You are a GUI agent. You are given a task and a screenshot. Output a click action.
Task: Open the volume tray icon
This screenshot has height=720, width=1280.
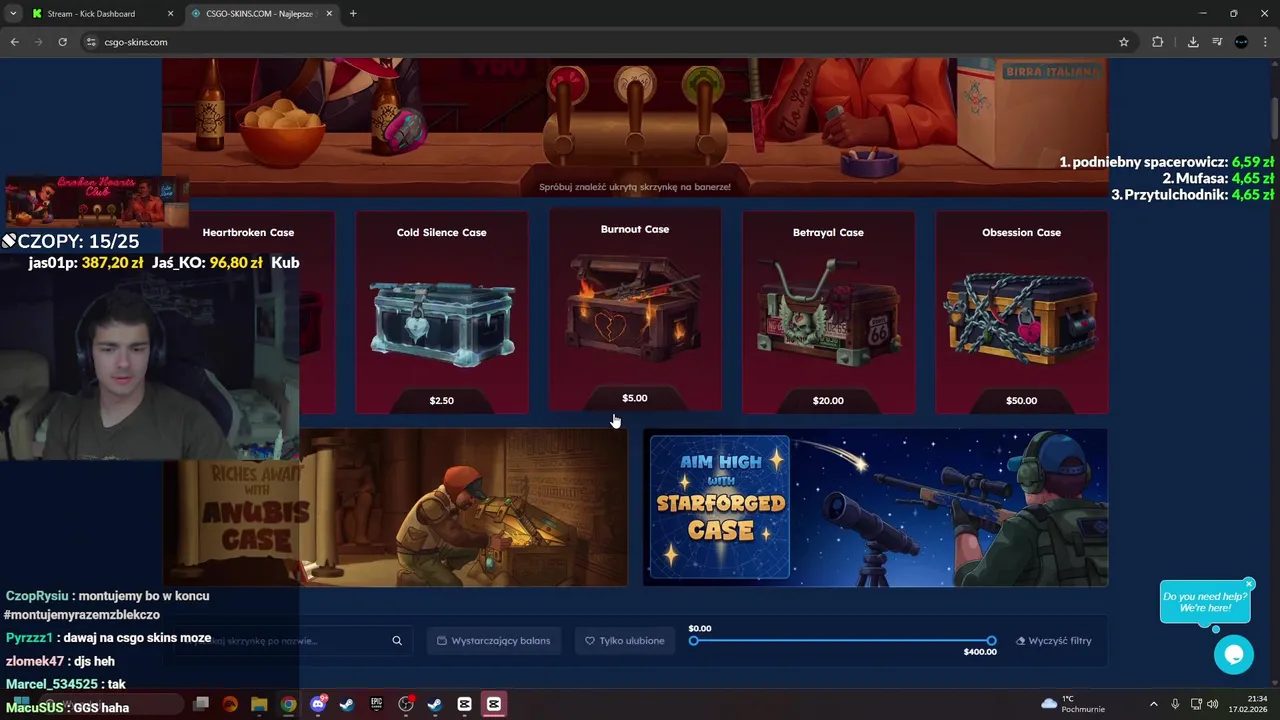click(x=1213, y=704)
